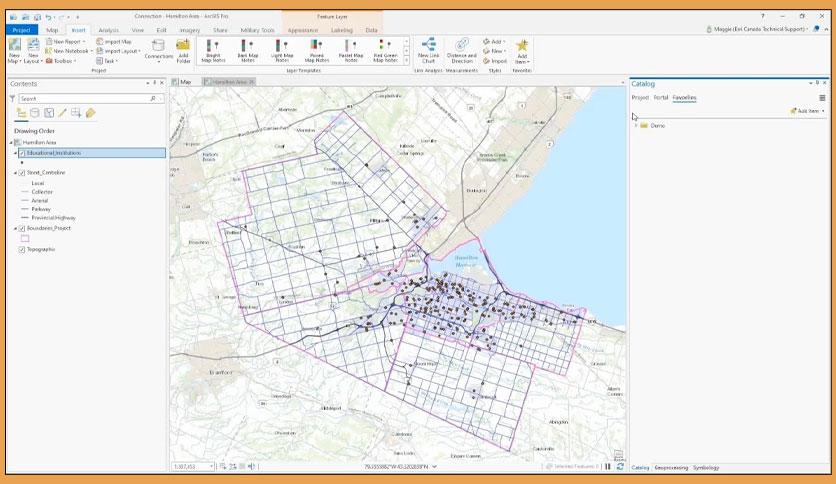The height and width of the screenshot is (484, 836).
Task: Collapse the Boundaries_Project layer legend
Action: click(x=15, y=228)
